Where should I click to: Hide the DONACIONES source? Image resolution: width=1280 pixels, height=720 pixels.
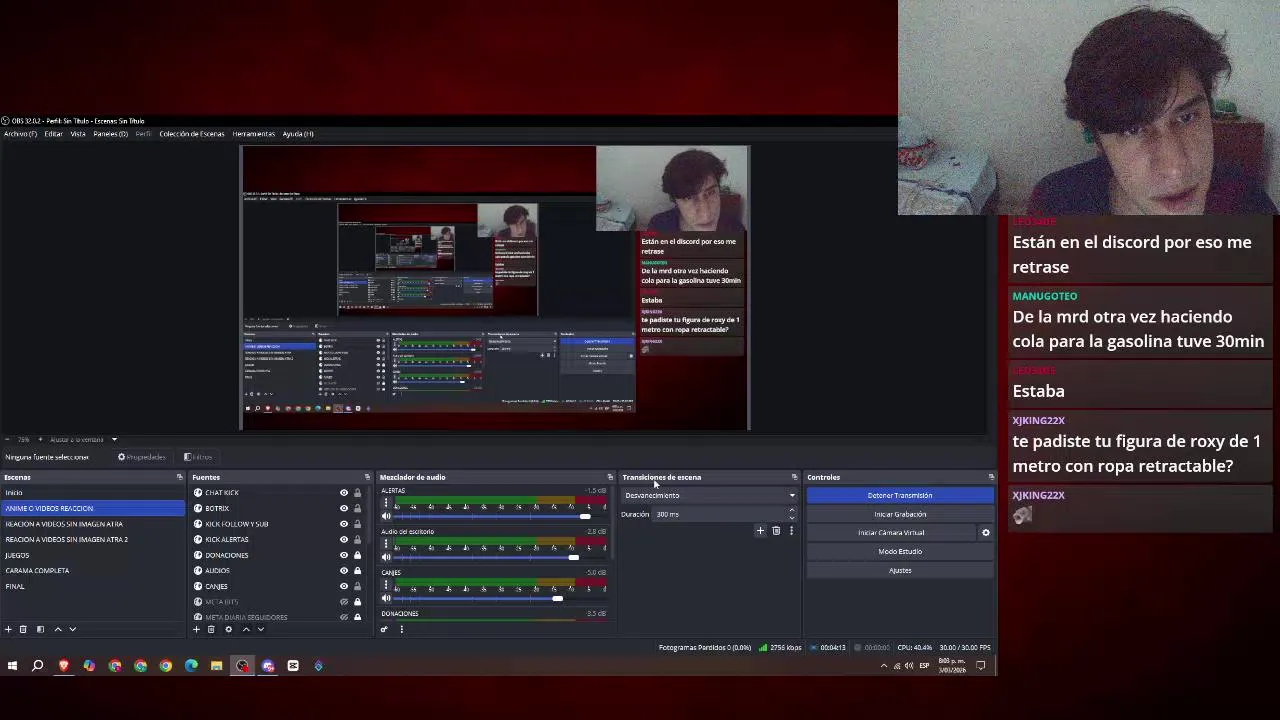[x=344, y=555]
